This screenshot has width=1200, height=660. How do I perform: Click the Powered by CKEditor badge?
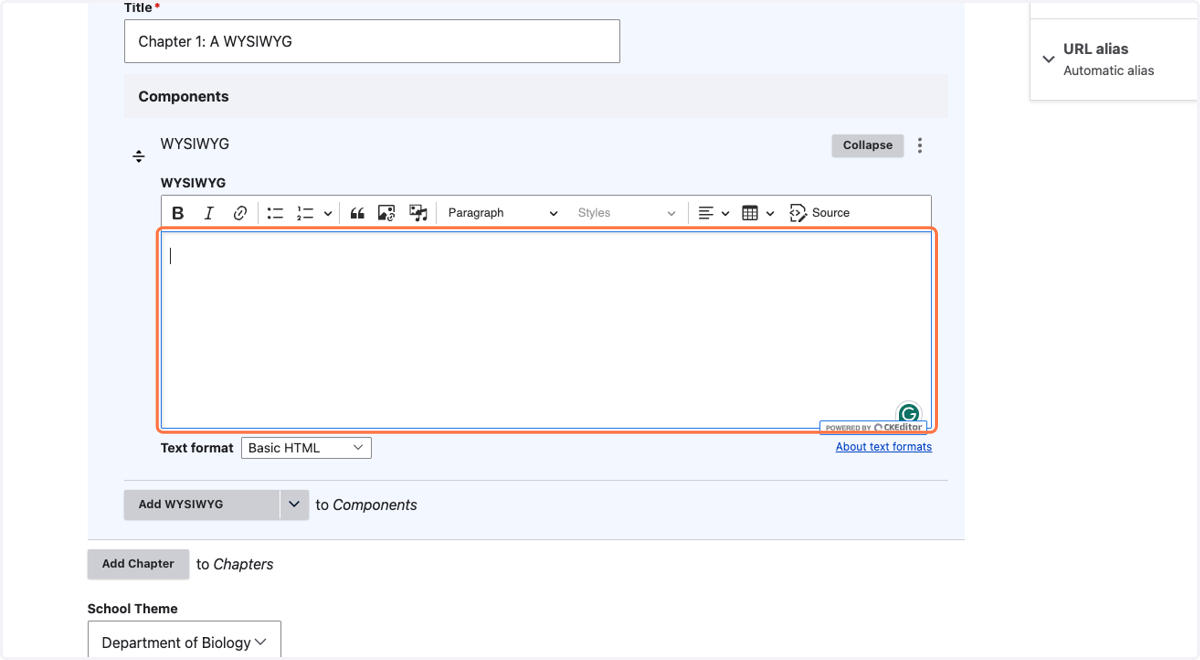coord(873,428)
